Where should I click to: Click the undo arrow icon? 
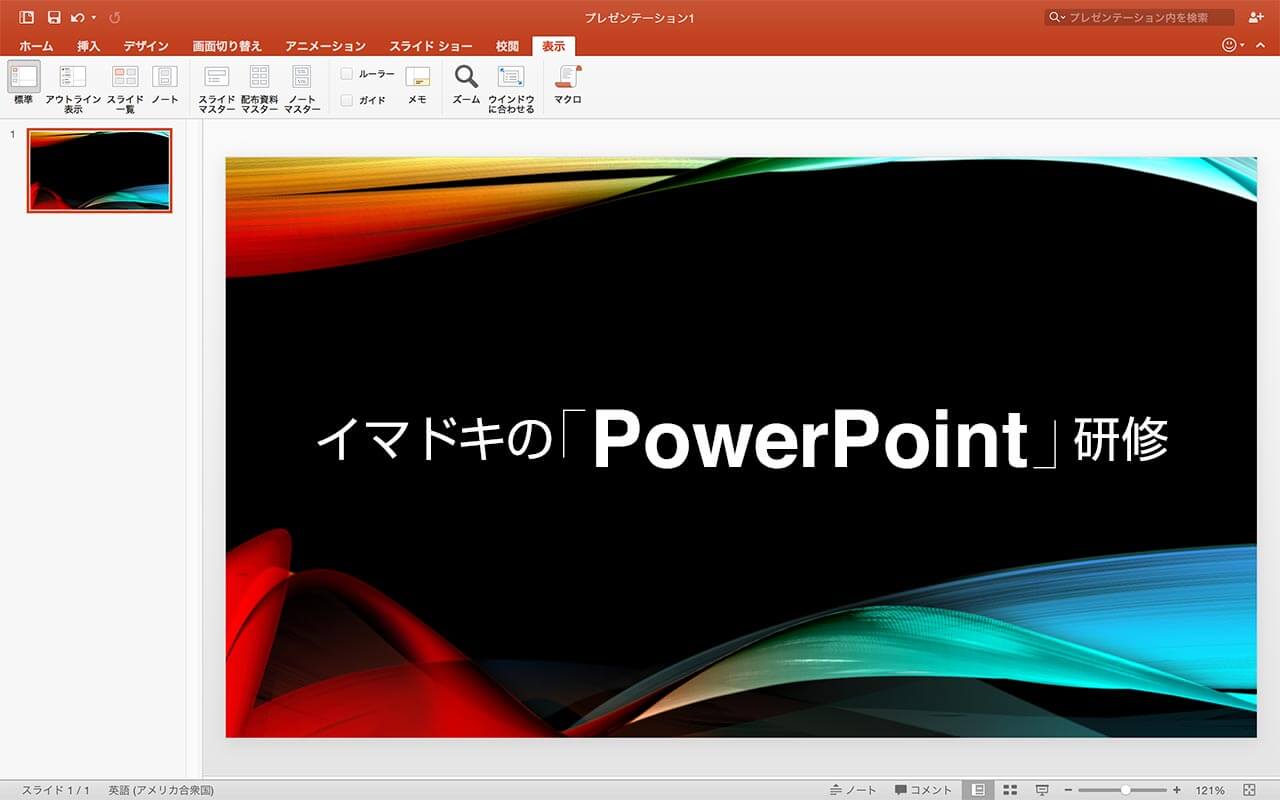click(77, 18)
